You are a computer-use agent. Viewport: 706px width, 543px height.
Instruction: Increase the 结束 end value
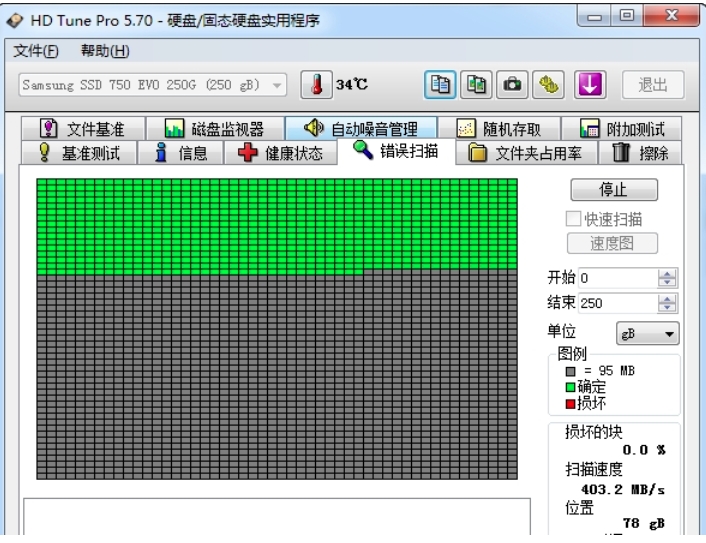667,299
